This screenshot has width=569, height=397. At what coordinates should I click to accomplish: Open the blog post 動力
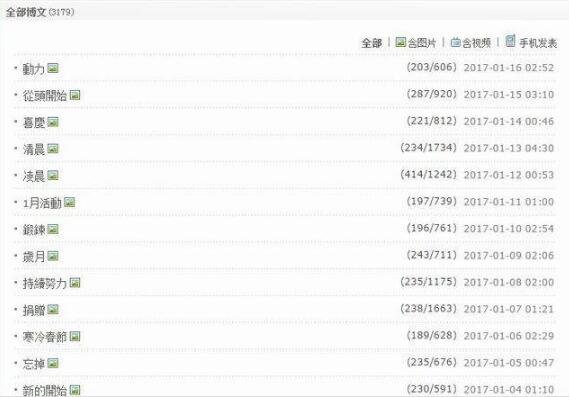click(x=34, y=69)
